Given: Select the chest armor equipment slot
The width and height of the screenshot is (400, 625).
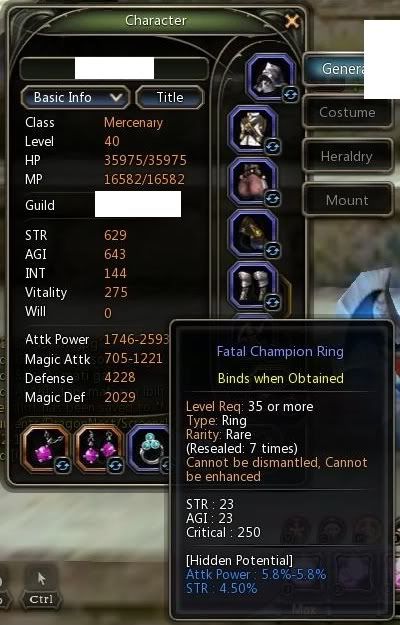Looking at the screenshot, I should coord(252,130).
